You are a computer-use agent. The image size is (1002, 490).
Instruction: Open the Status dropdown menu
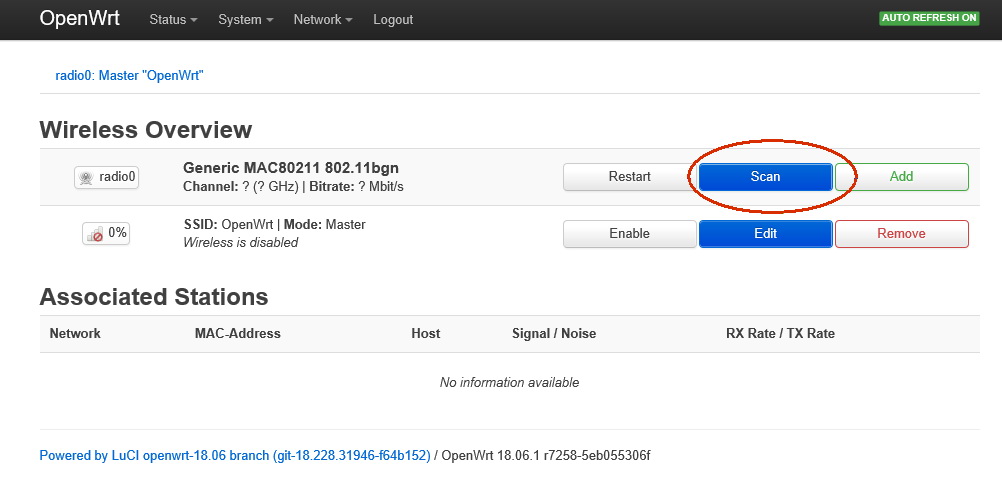173,20
